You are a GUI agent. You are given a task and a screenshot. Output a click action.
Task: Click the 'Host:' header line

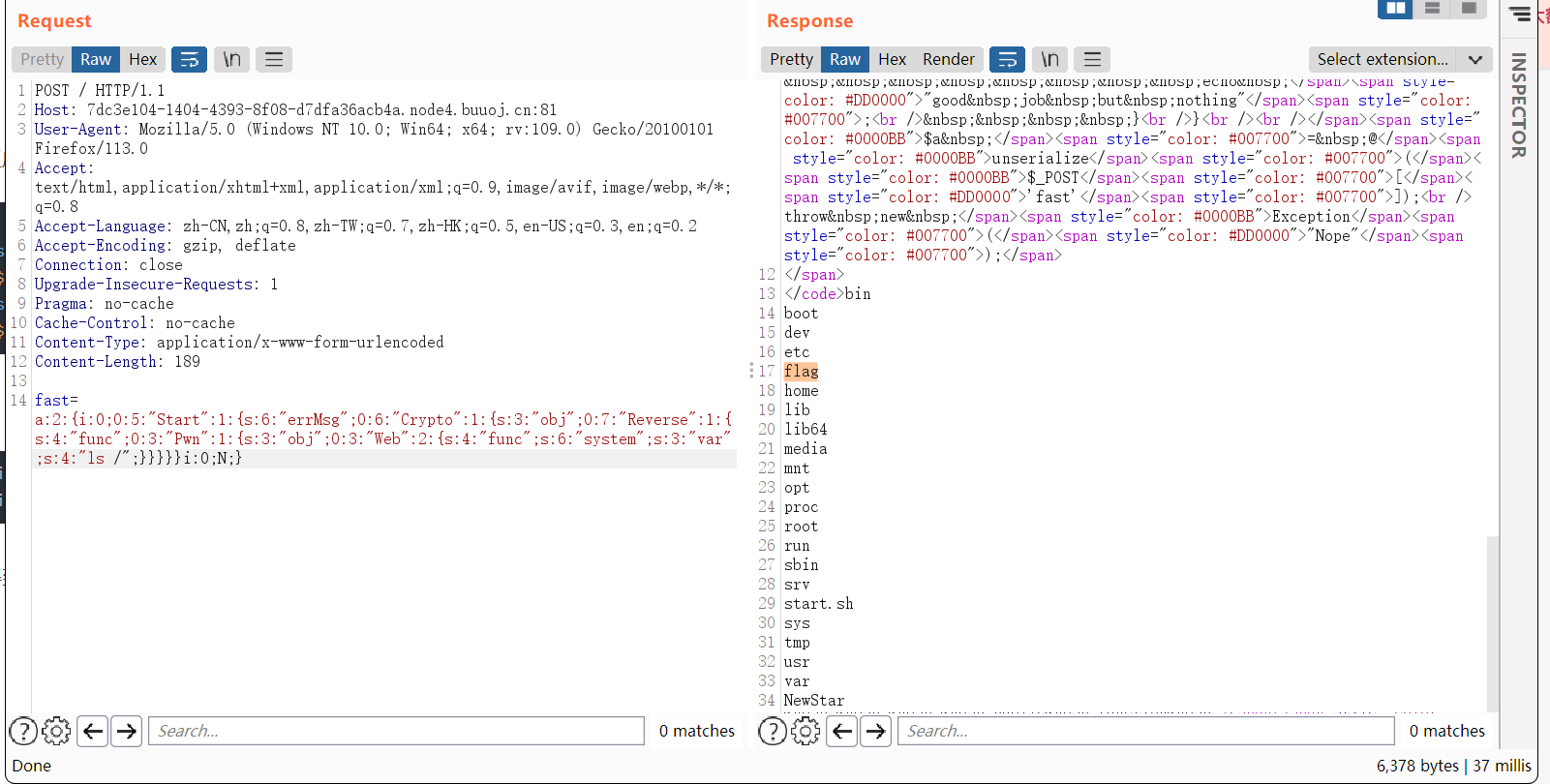coord(295,110)
